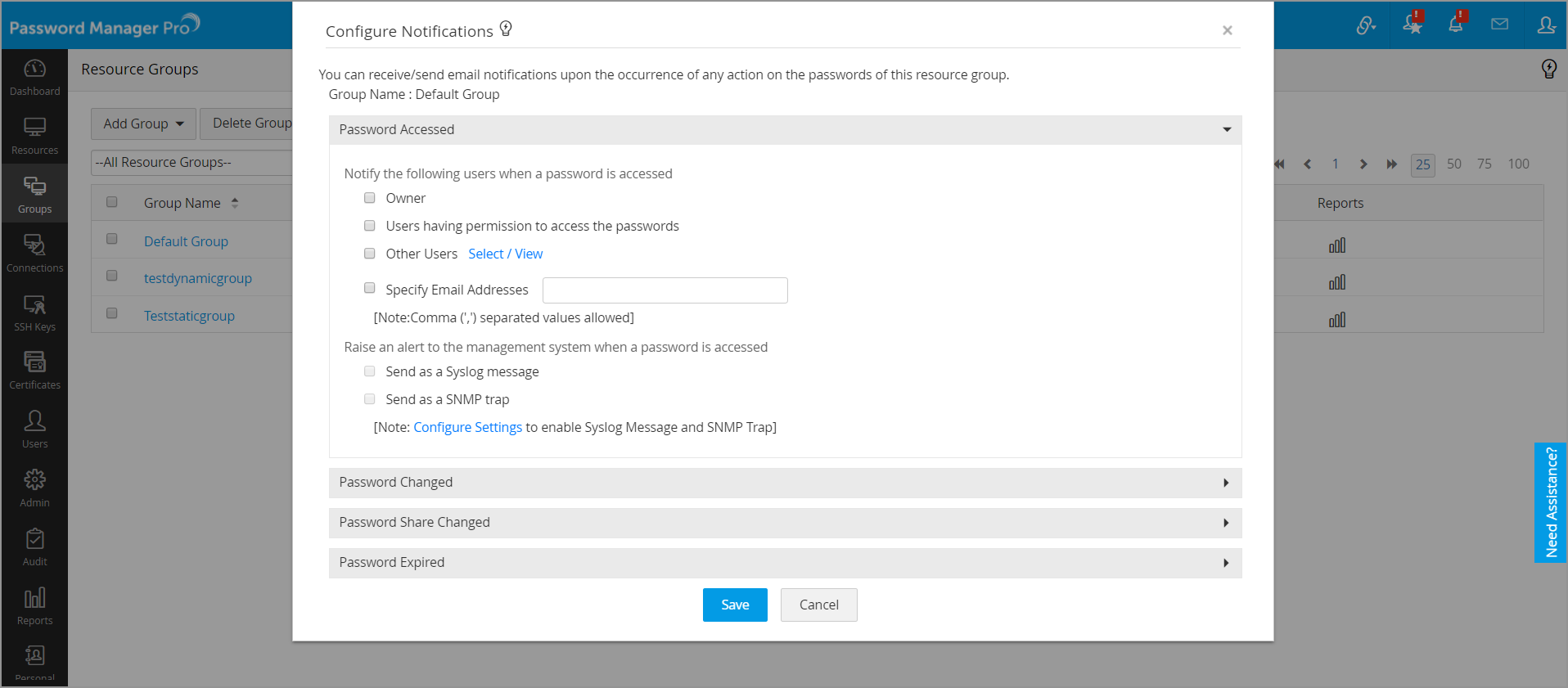Check Users having permission to access passwords
This screenshot has height=688, width=1568.
click(370, 226)
